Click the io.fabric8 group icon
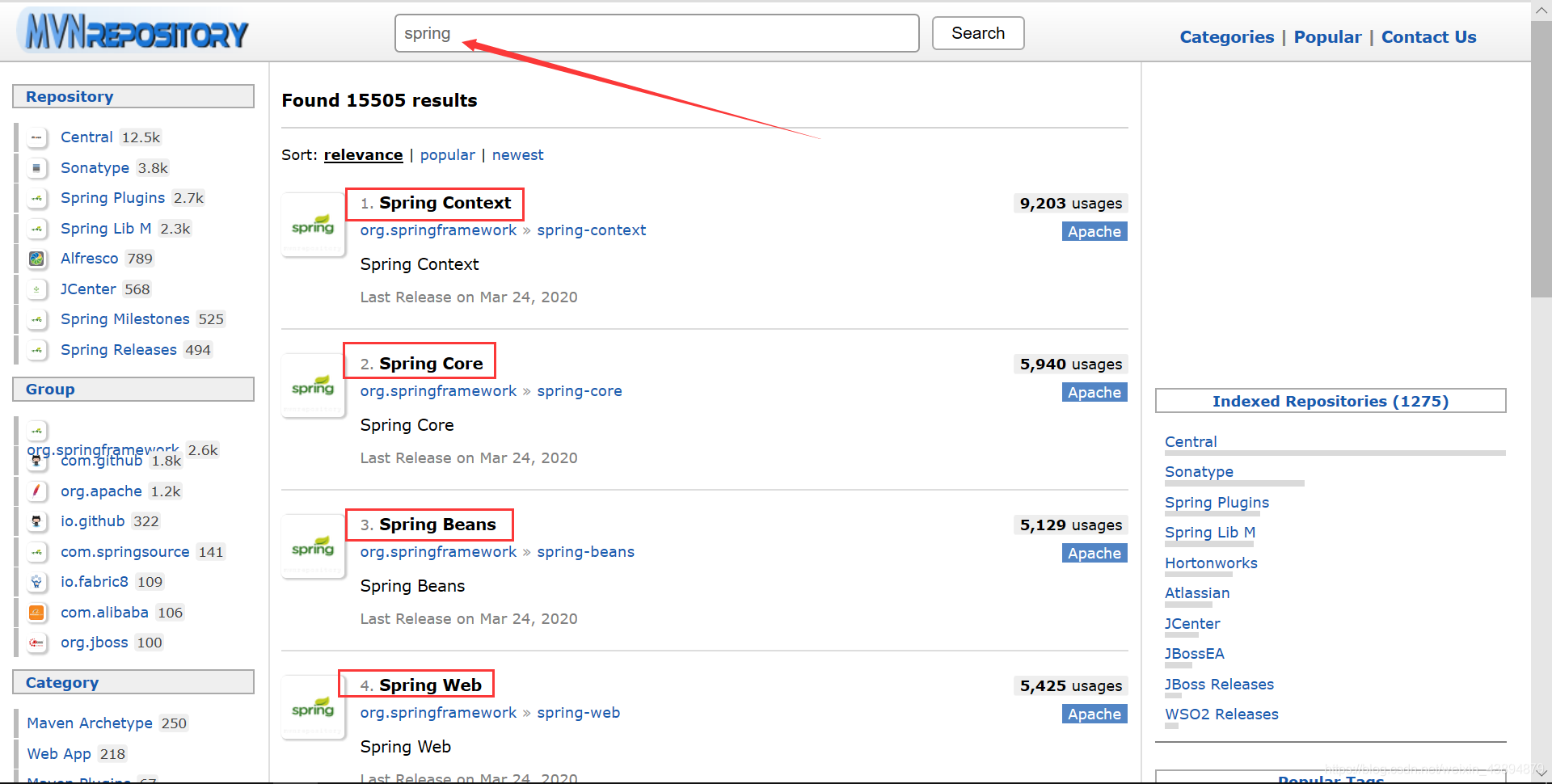 pos(36,582)
